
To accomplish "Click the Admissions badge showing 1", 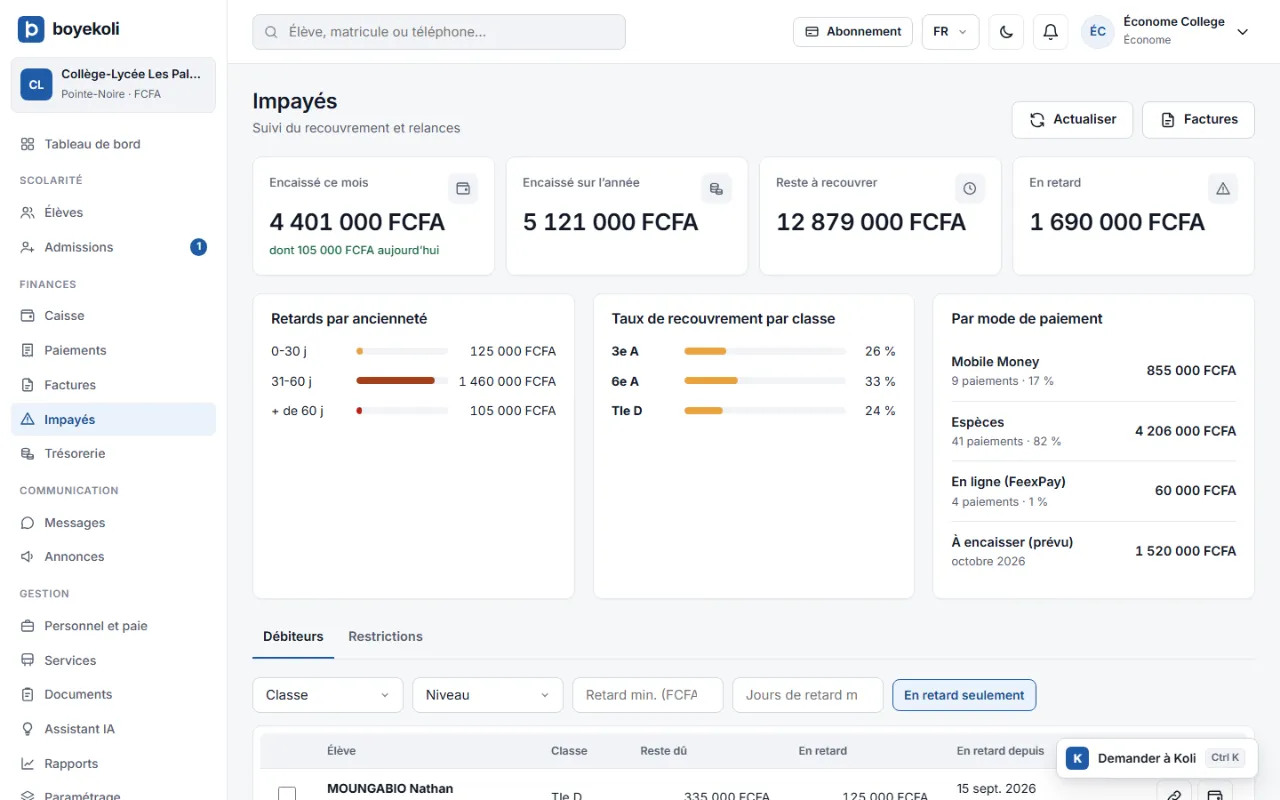I will pyautogui.click(x=198, y=247).
